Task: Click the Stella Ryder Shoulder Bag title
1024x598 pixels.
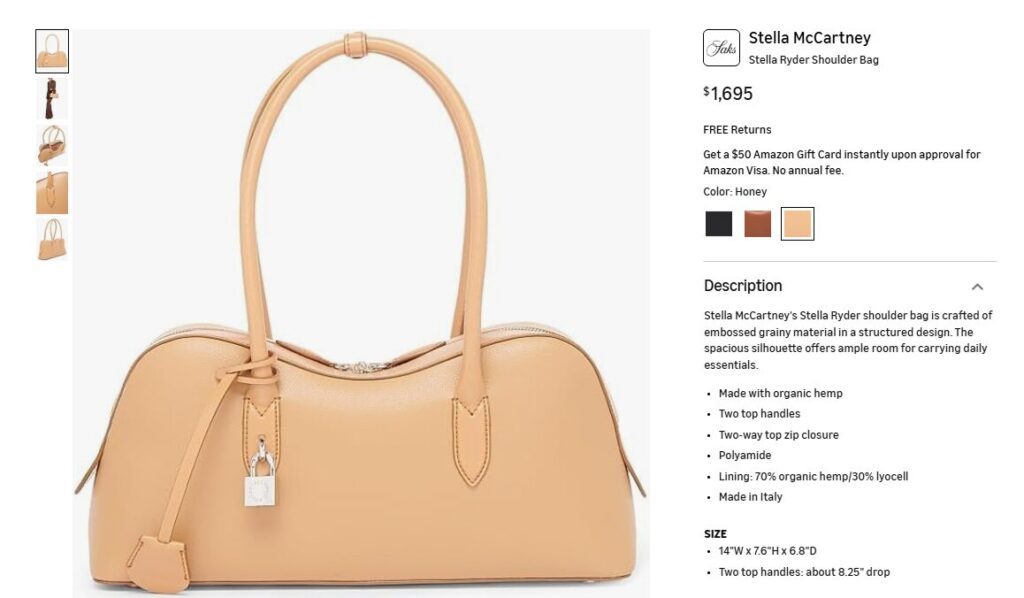Action: pyautogui.click(x=813, y=60)
